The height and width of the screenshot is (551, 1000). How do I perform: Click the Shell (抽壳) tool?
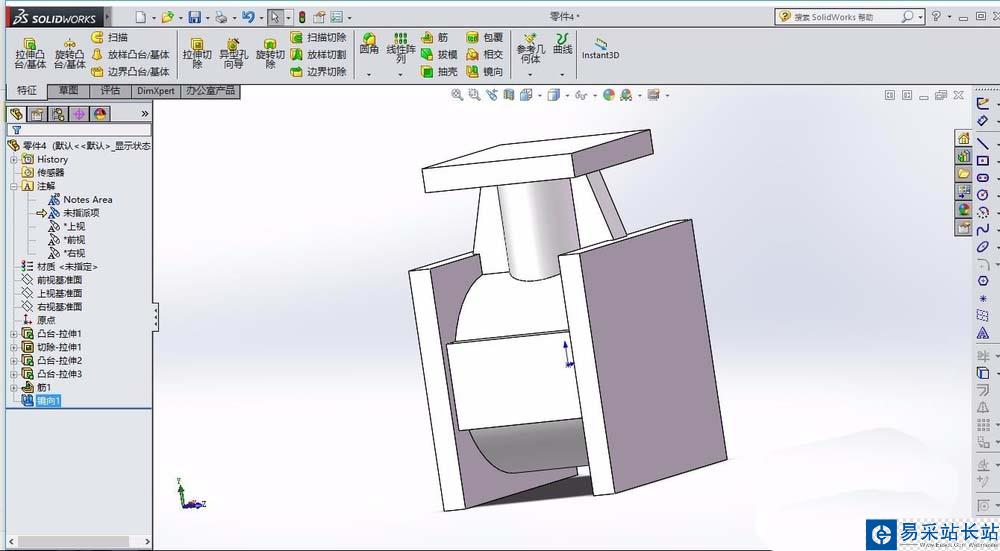click(439, 71)
